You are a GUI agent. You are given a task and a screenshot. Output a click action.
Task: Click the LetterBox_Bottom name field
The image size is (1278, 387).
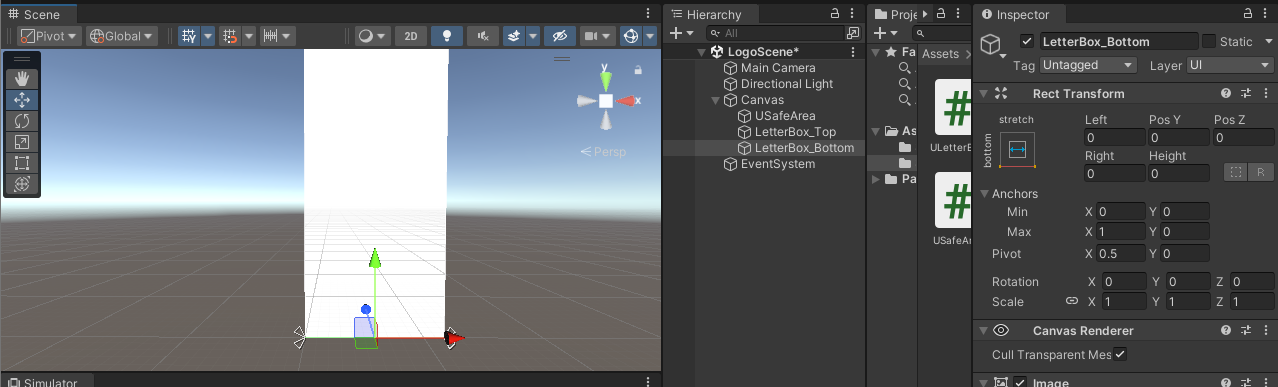(1118, 42)
